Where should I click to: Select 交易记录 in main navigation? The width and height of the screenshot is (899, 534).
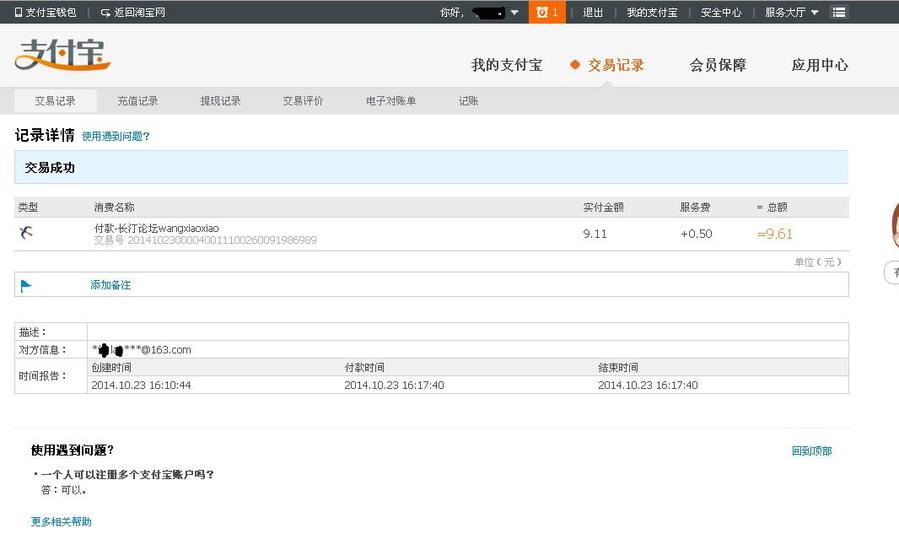[615, 65]
